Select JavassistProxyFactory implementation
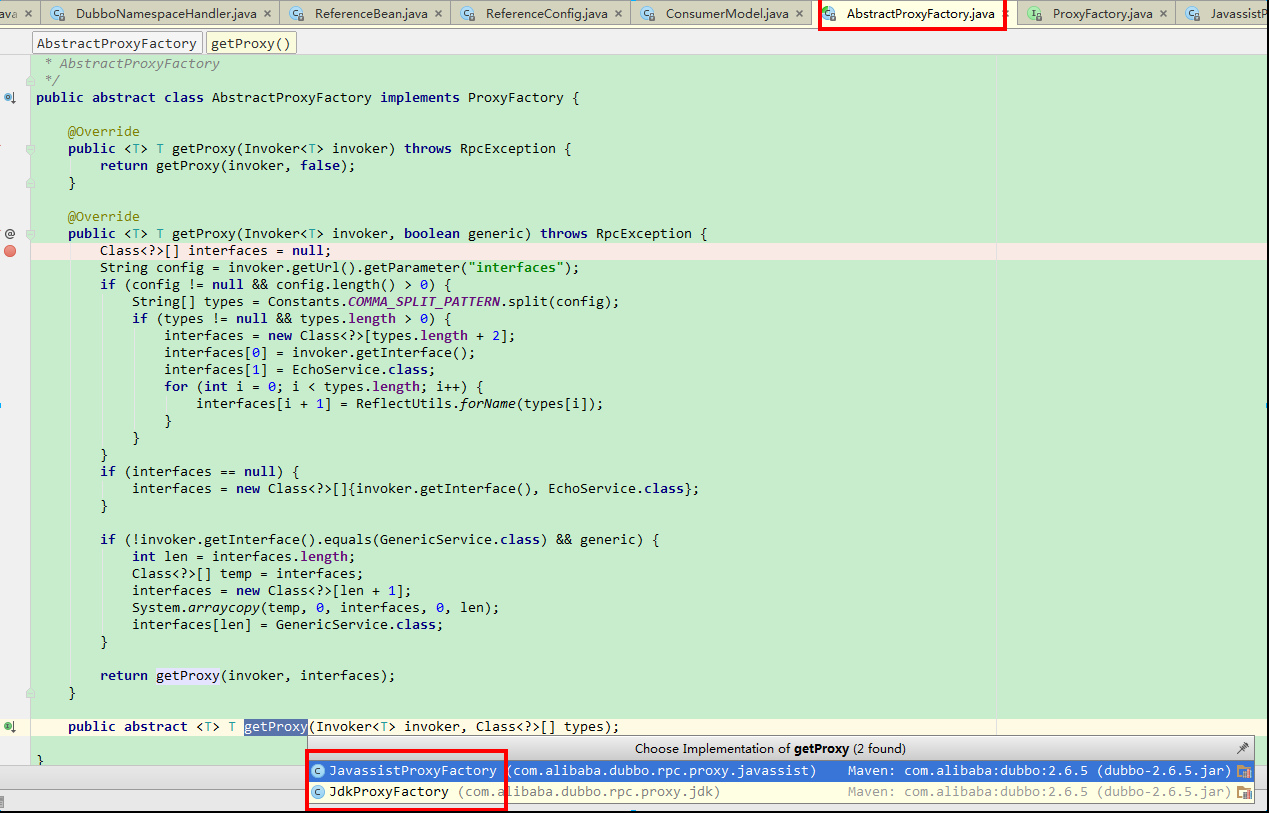The image size is (1269, 813). (412, 771)
